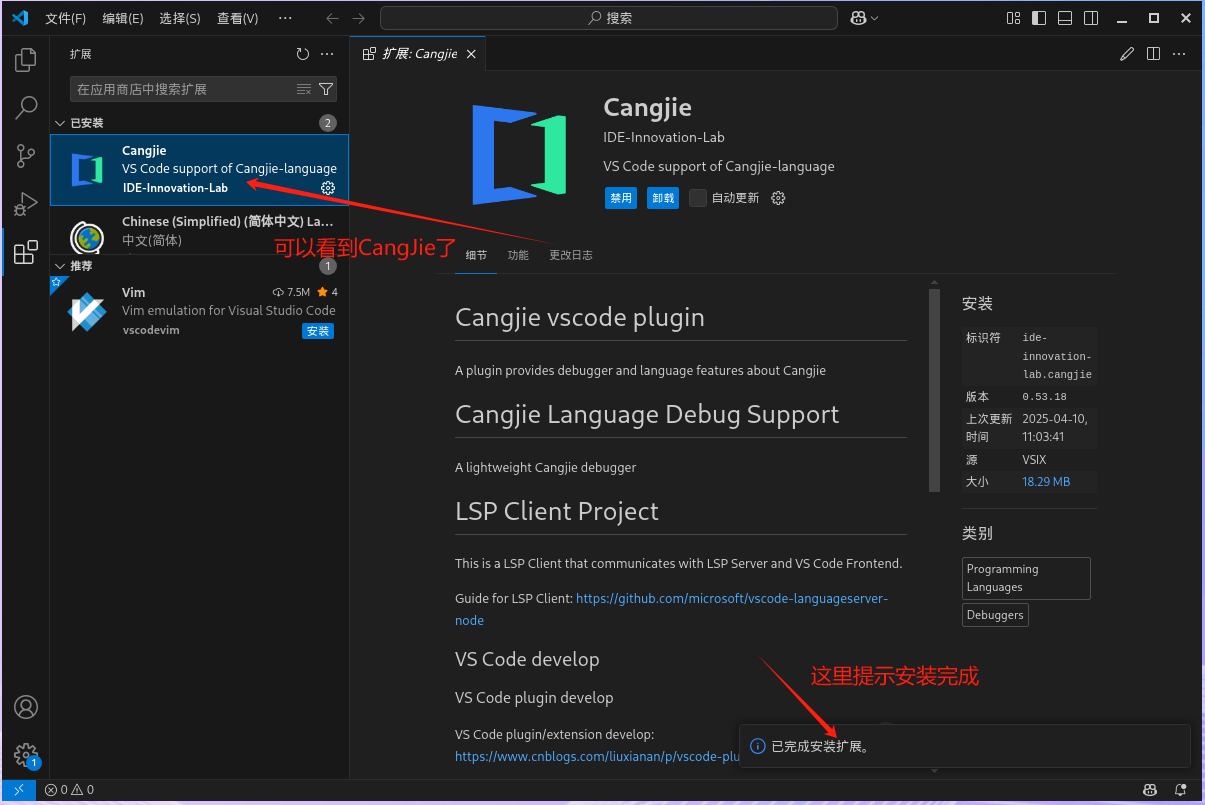
Task: Click the version value 0.53.18
Action: (x=1044, y=397)
